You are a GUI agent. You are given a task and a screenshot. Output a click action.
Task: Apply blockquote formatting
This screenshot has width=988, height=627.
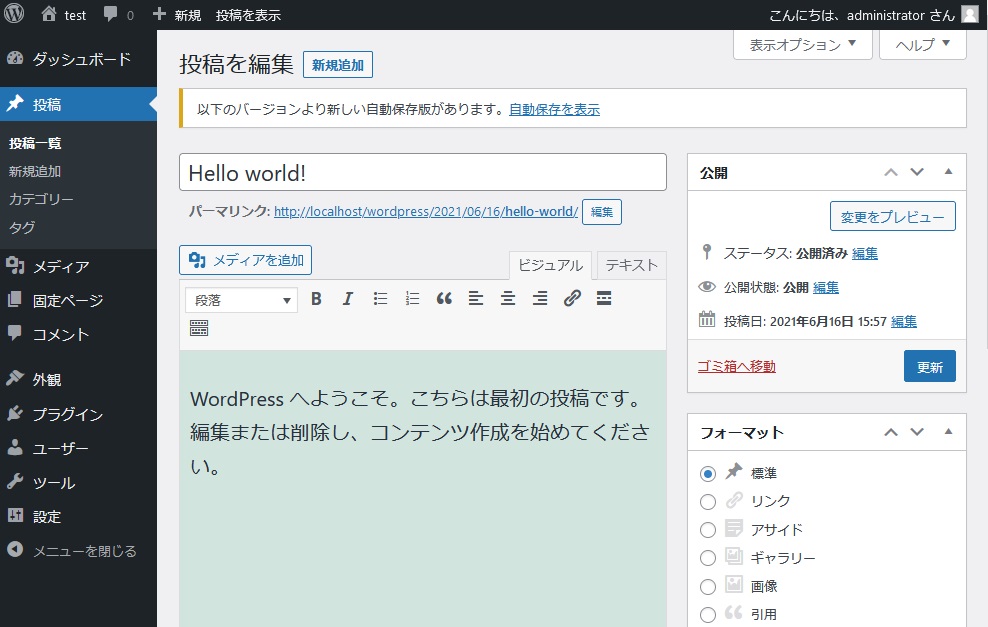444,299
